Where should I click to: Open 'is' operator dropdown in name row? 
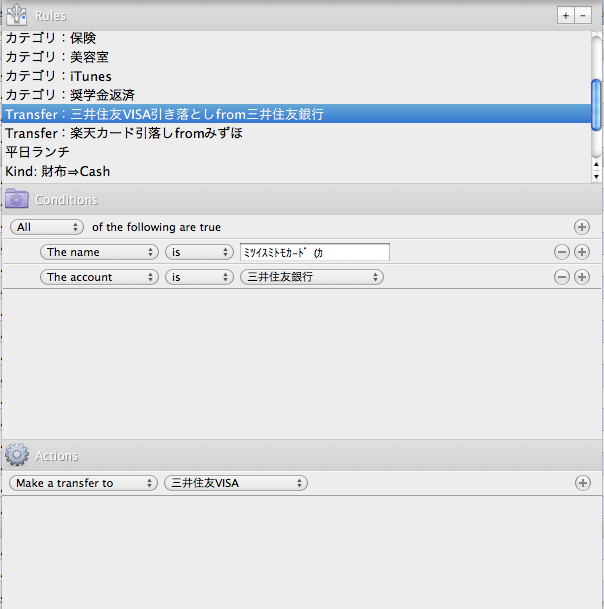pos(199,252)
